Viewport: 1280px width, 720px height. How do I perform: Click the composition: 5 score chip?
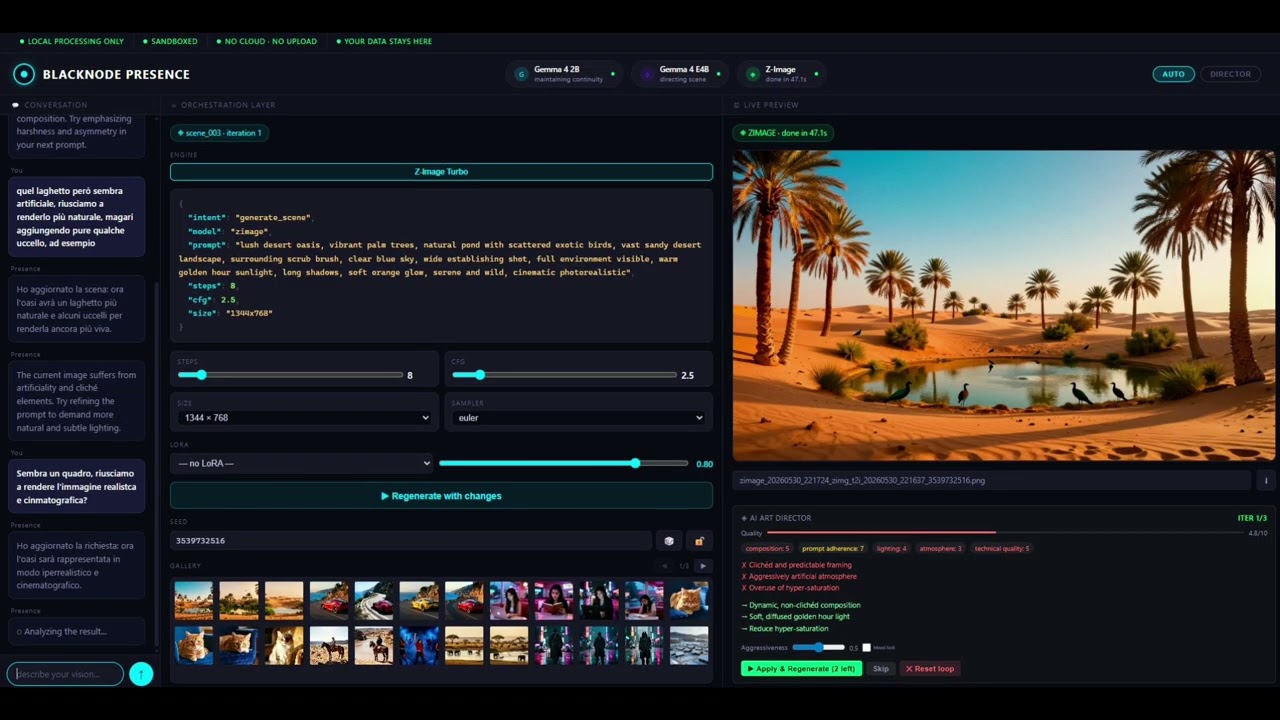(768, 549)
